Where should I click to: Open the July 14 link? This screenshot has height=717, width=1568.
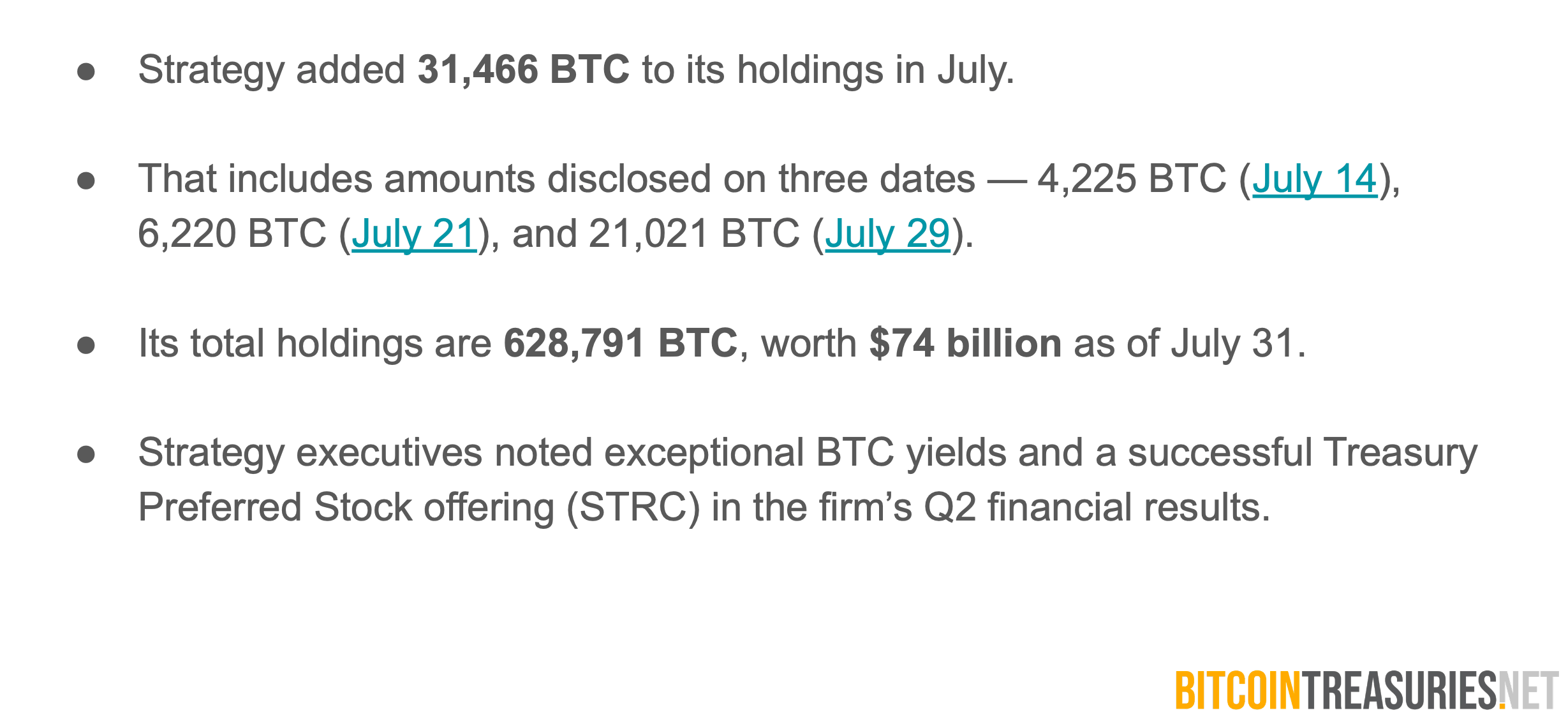1314,179
